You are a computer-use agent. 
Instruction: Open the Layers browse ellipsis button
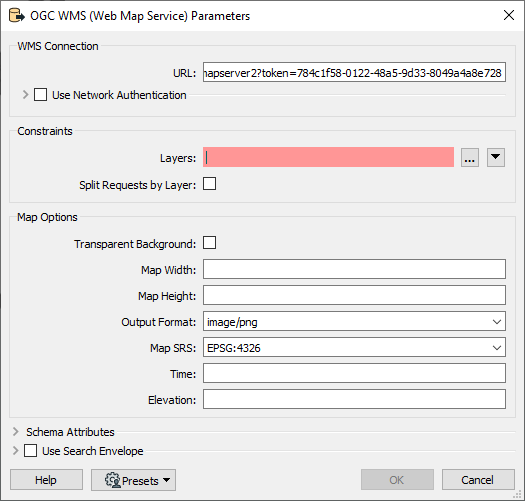[470, 157]
